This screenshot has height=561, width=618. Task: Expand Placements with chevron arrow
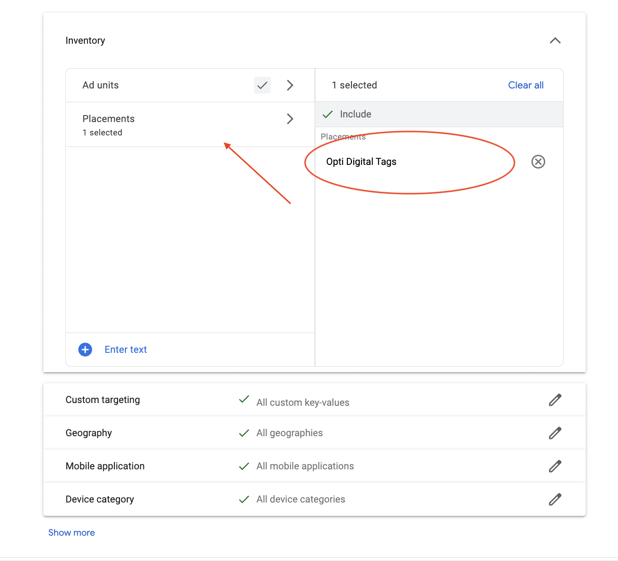[290, 119]
